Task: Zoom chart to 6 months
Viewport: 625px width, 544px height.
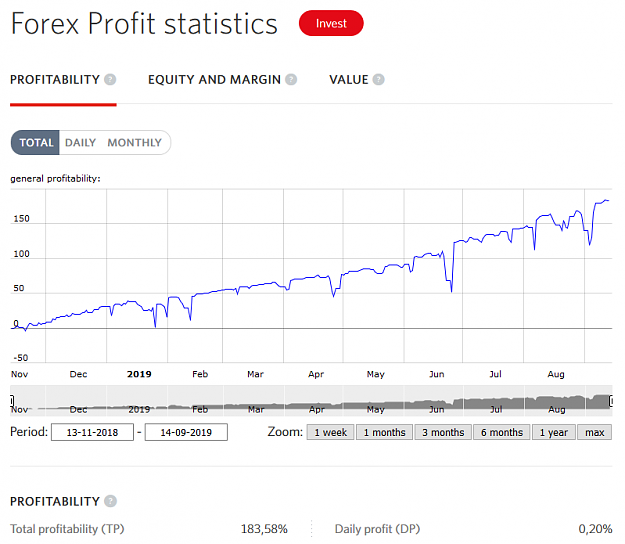Action: click(x=502, y=432)
